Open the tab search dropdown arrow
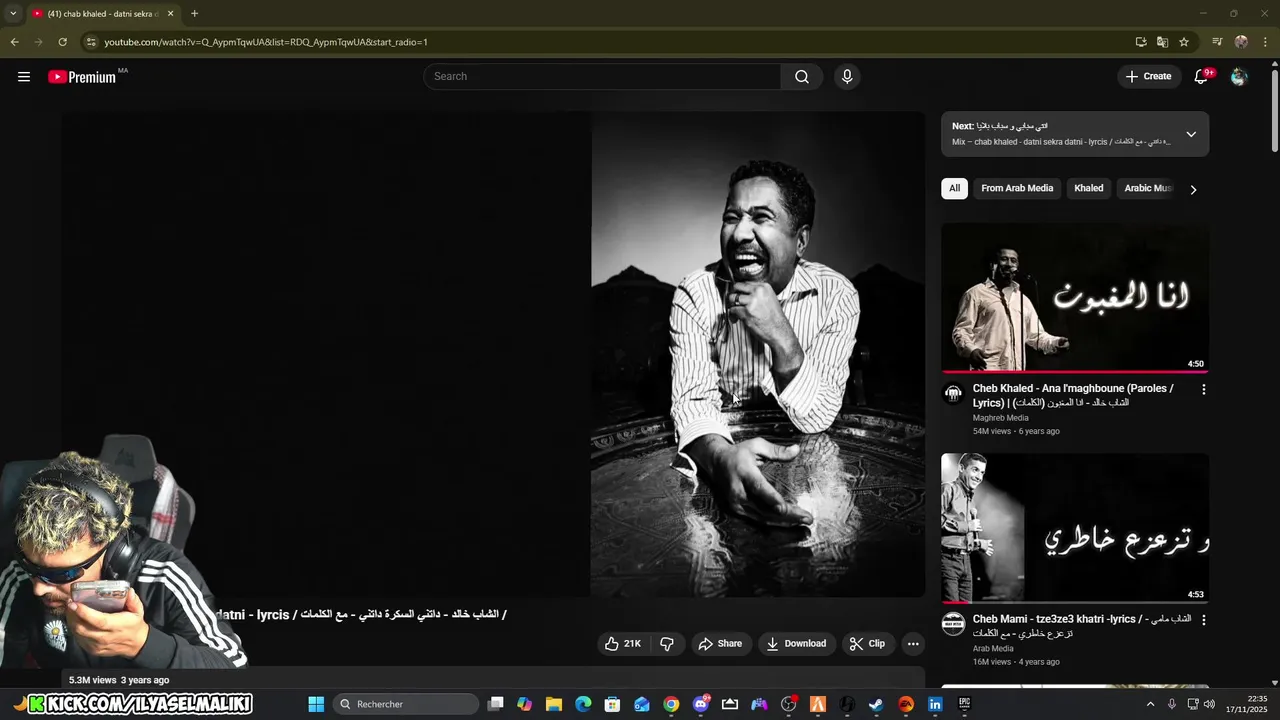This screenshot has height=720, width=1280. [x=13, y=14]
